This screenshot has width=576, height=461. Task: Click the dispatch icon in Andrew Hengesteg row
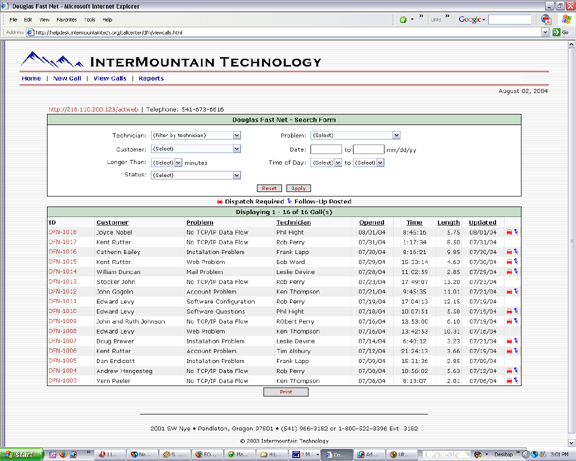(x=509, y=371)
